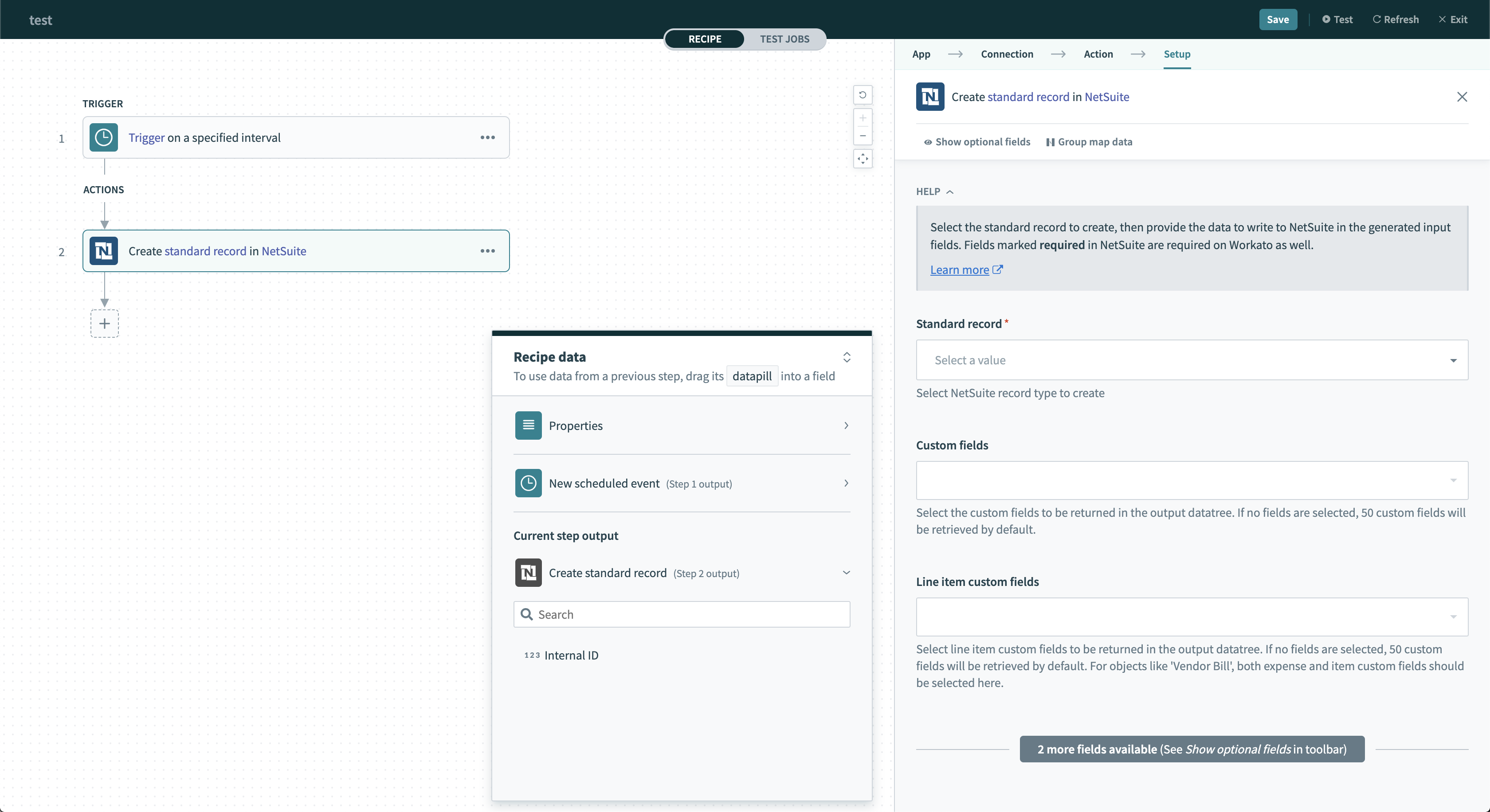Click the fit-to-view arrows icon on canvas
The image size is (1490, 812).
(x=863, y=159)
